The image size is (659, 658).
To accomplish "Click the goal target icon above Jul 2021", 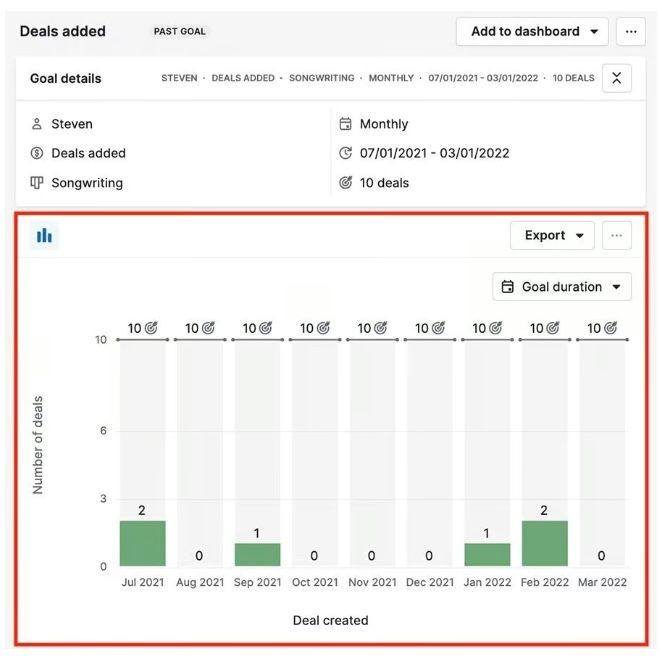I will (x=151, y=328).
